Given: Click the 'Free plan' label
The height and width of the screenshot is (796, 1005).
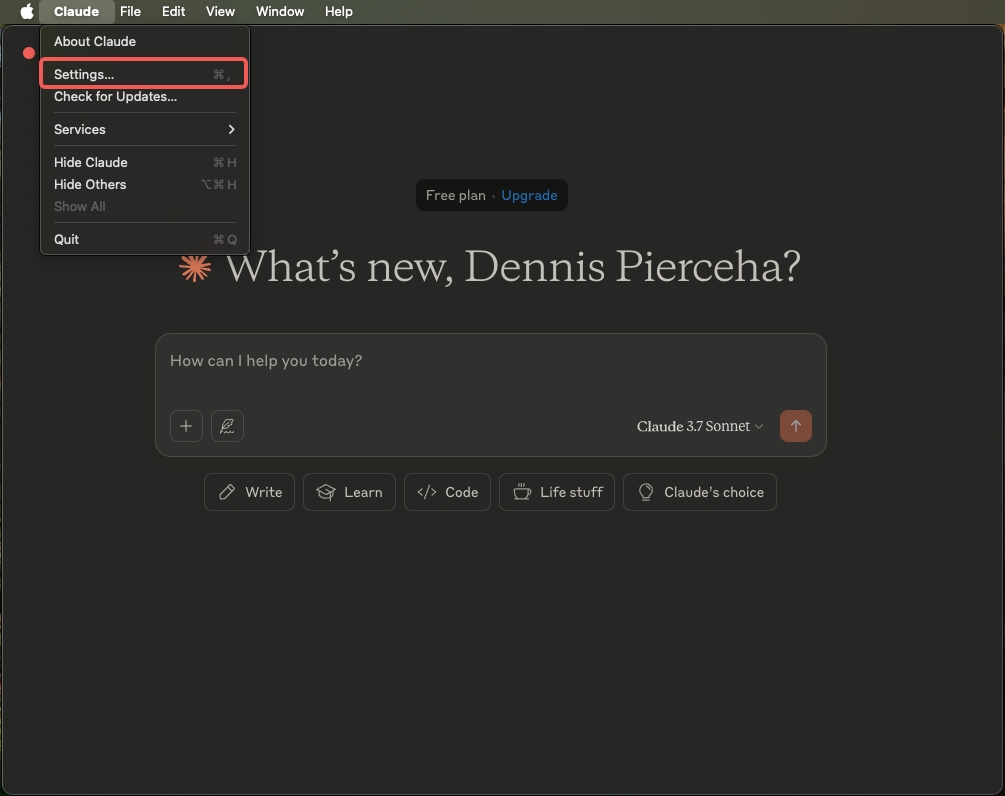Looking at the screenshot, I should point(456,195).
